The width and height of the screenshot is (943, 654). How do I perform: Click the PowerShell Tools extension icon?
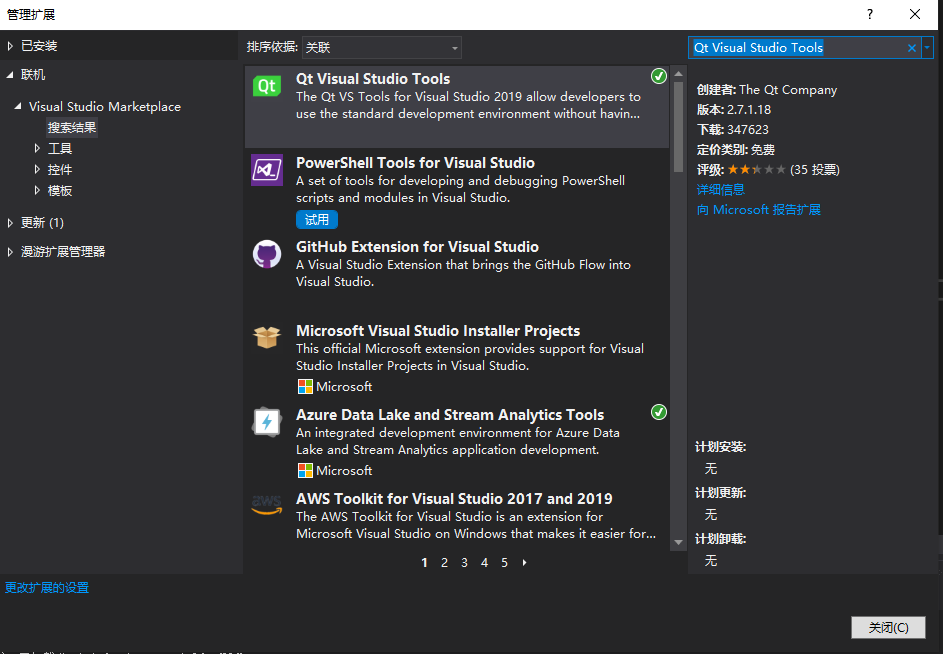(x=267, y=170)
